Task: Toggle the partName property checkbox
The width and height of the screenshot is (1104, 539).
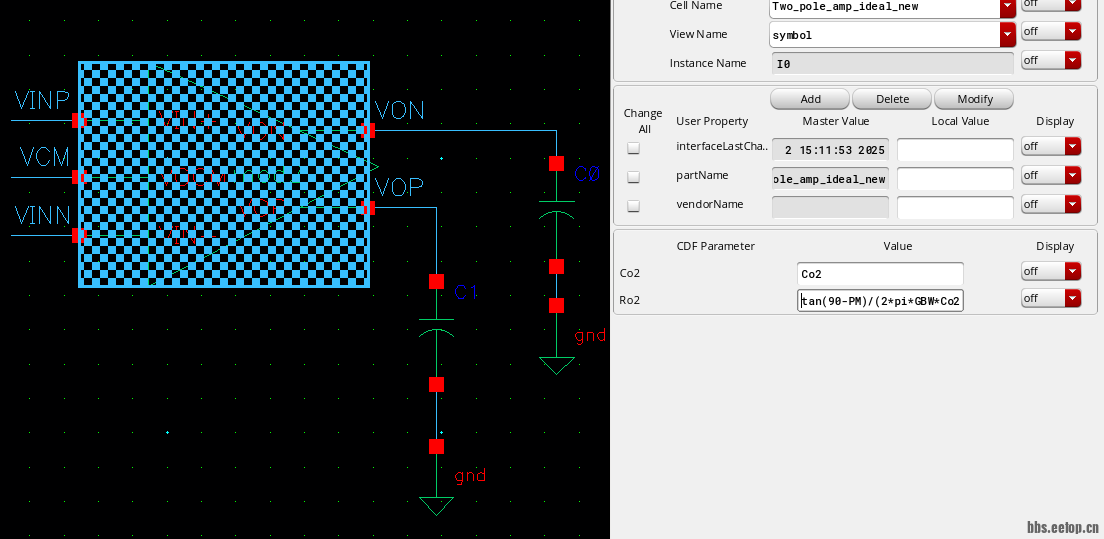Action: pyautogui.click(x=633, y=177)
